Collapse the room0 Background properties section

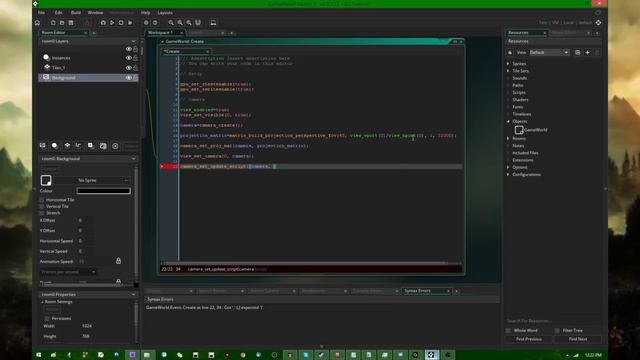click(133, 159)
